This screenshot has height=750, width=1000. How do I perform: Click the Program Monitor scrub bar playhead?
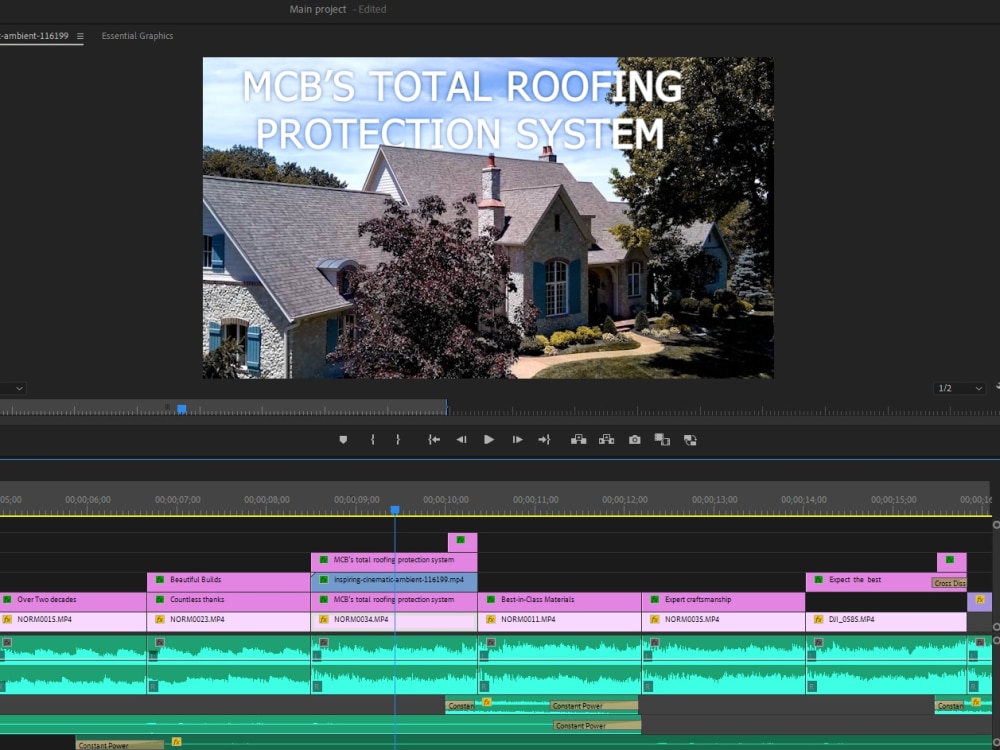[182, 409]
